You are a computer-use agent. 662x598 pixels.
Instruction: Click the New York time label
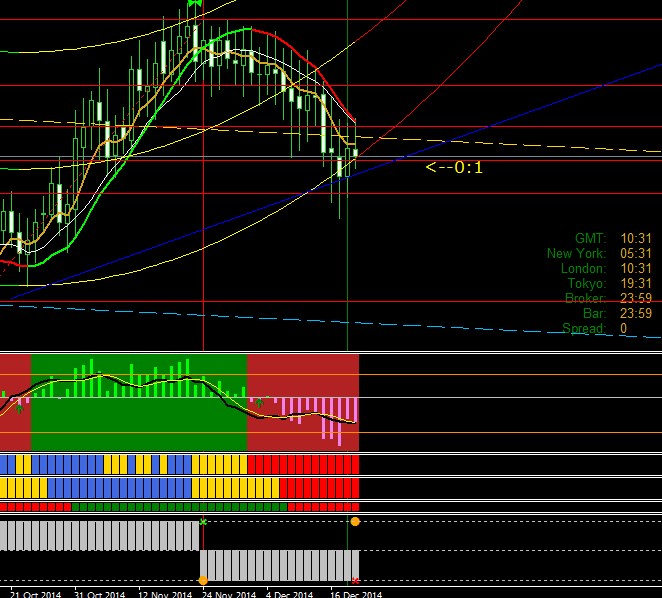coord(575,253)
